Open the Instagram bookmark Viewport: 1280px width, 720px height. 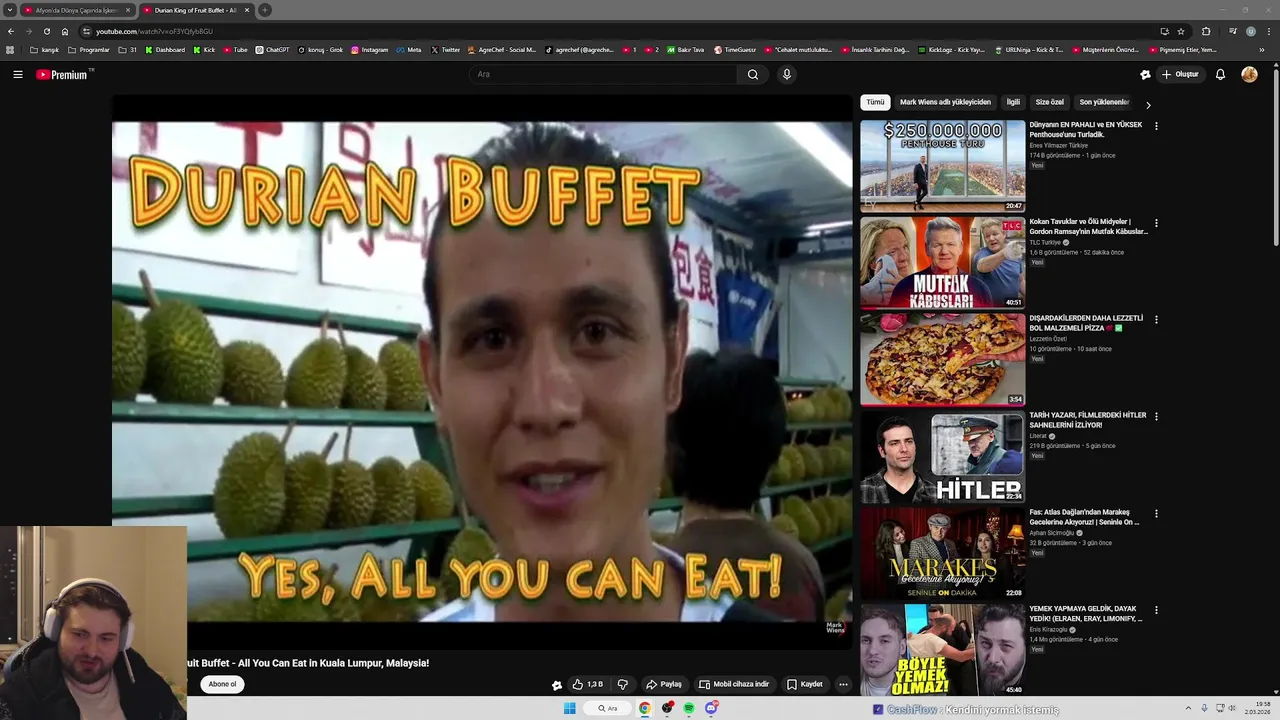tap(369, 50)
